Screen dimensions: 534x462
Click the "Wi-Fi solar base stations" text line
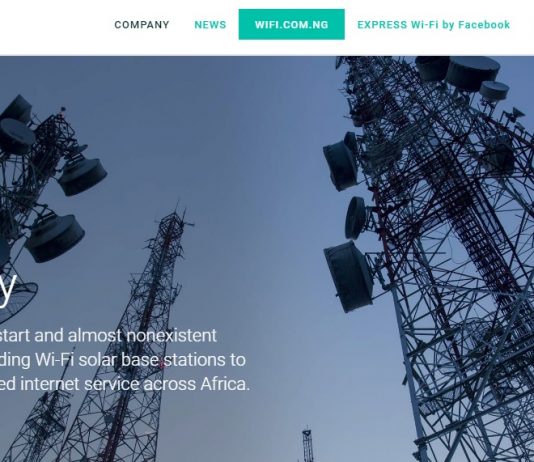tap(123, 360)
